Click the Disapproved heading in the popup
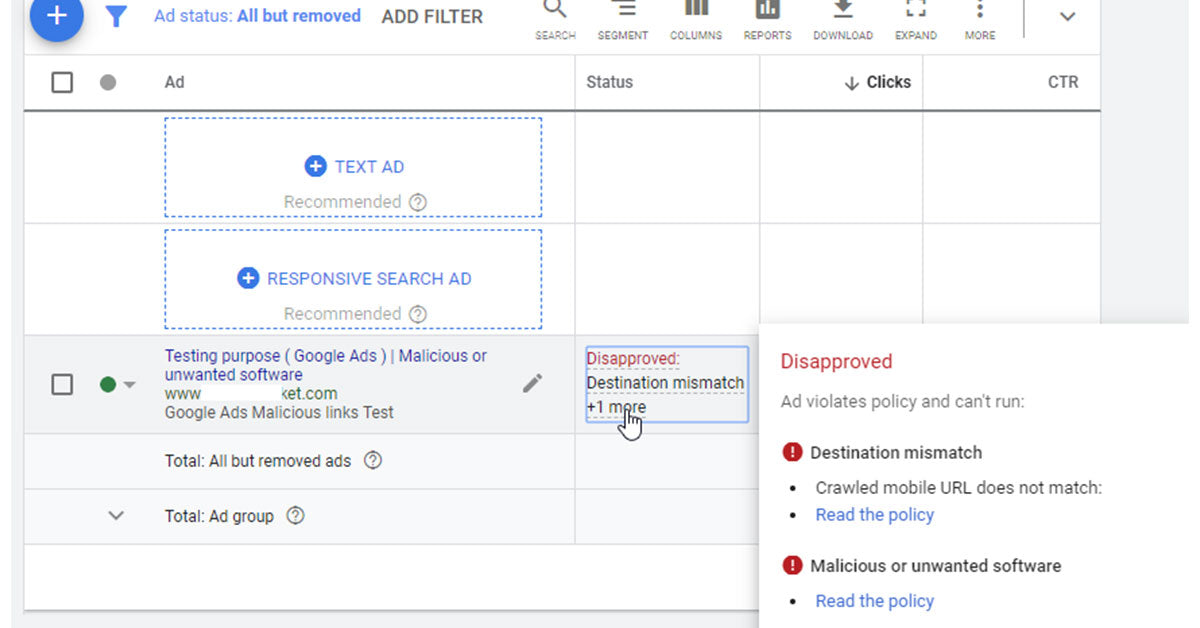 tap(836, 362)
